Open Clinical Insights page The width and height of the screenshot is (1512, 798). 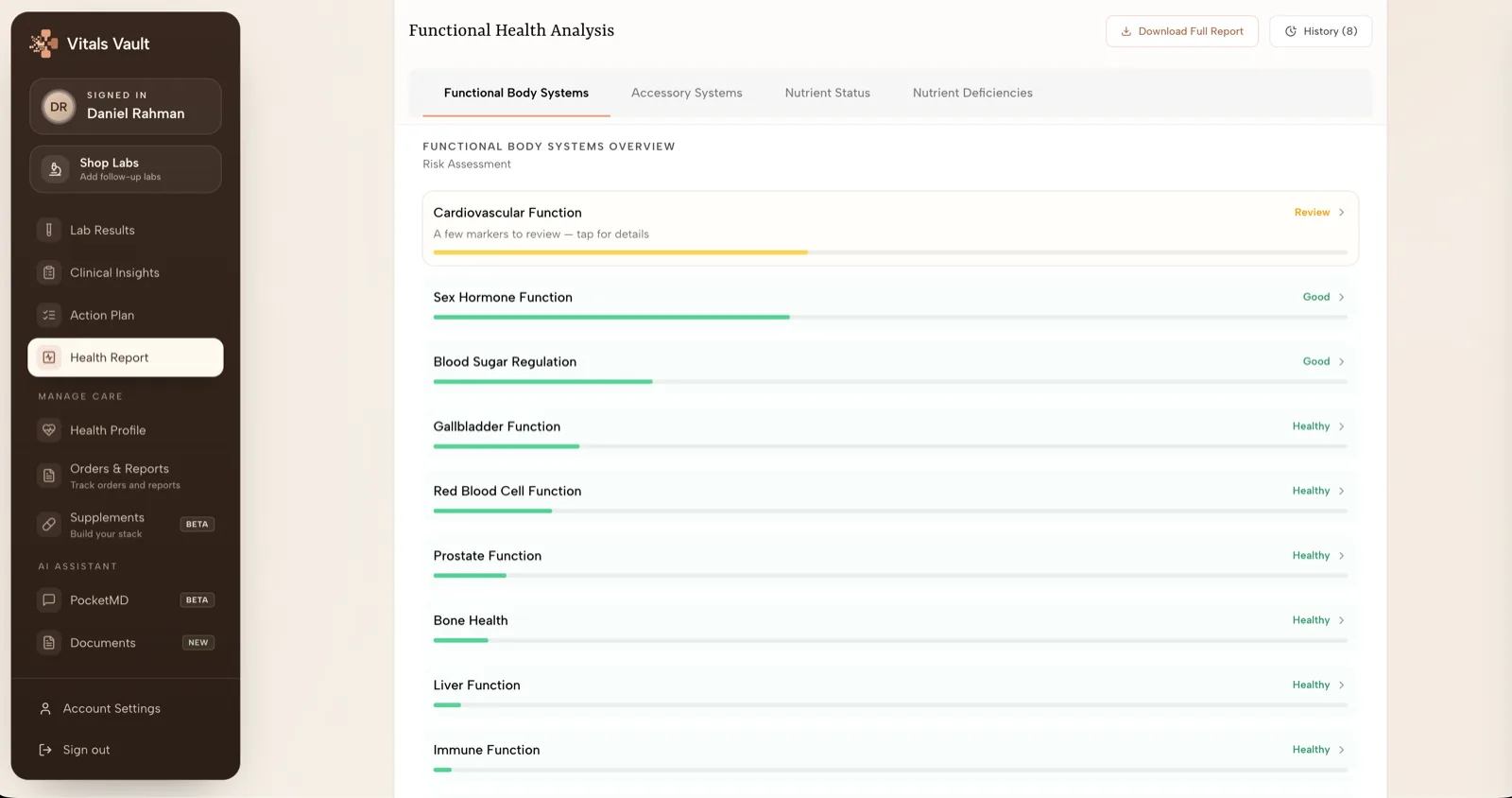pos(126,272)
